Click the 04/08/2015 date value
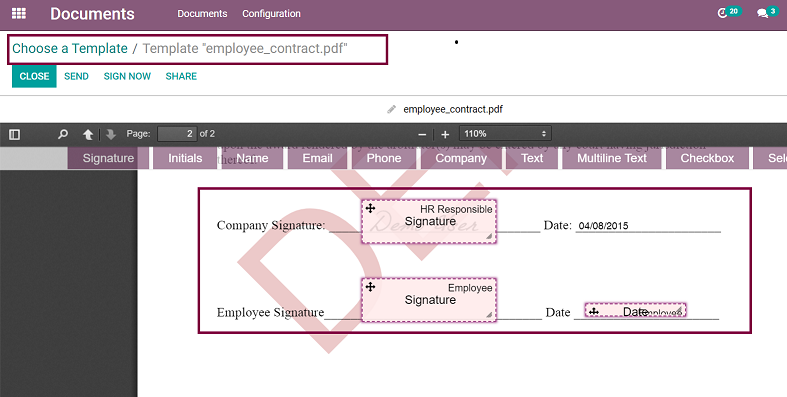Screen dimensions: 787x397 coord(603,226)
